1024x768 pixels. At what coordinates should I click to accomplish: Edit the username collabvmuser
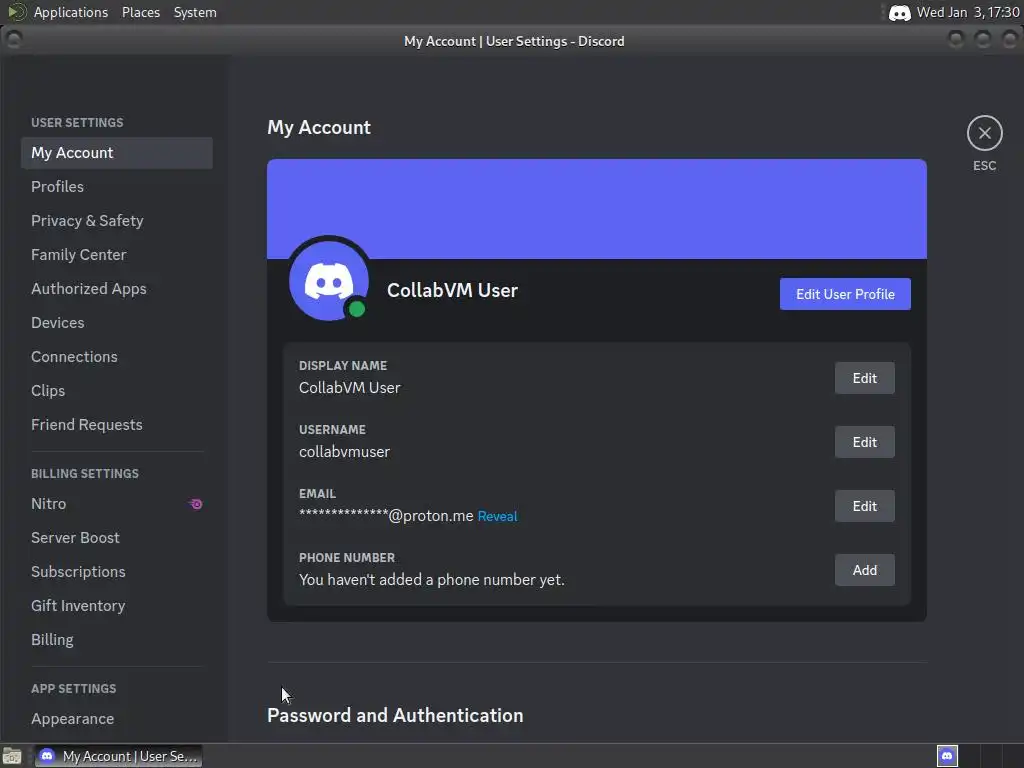pyautogui.click(x=865, y=442)
